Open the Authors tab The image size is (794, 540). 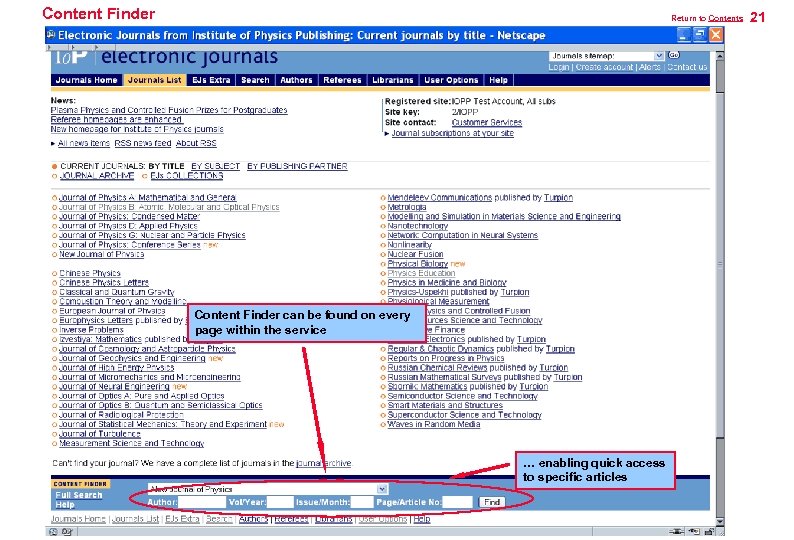click(x=296, y=80)
